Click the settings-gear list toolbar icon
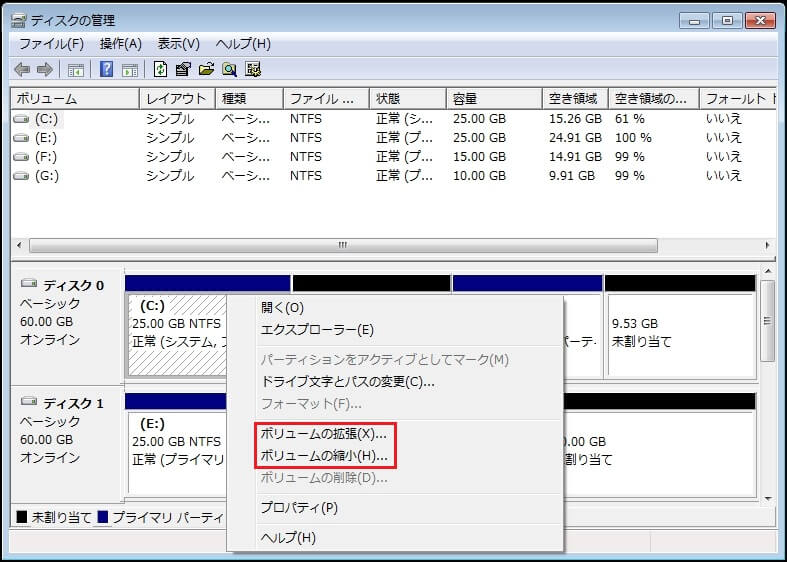 click(253, 69)
